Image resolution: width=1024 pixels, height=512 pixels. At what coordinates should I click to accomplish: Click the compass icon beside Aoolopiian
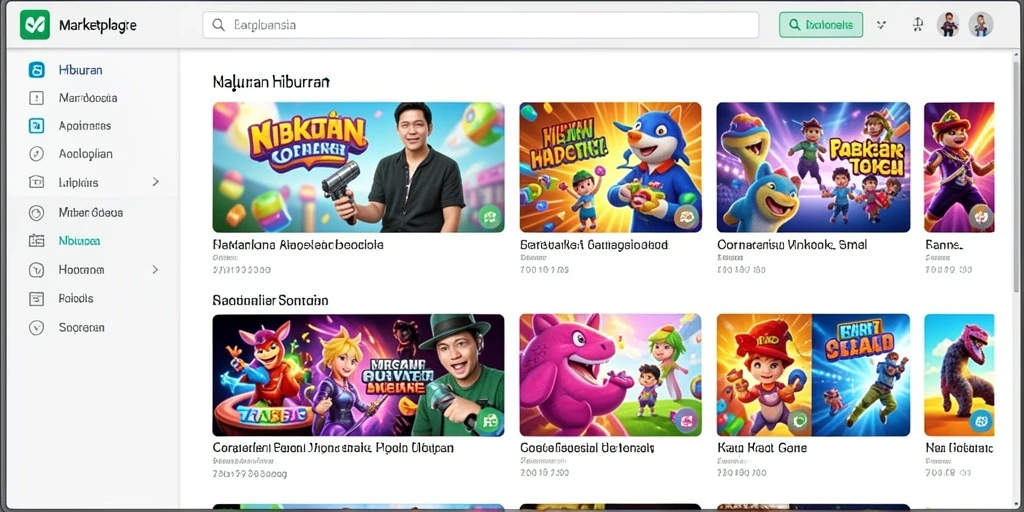(37, 154)
